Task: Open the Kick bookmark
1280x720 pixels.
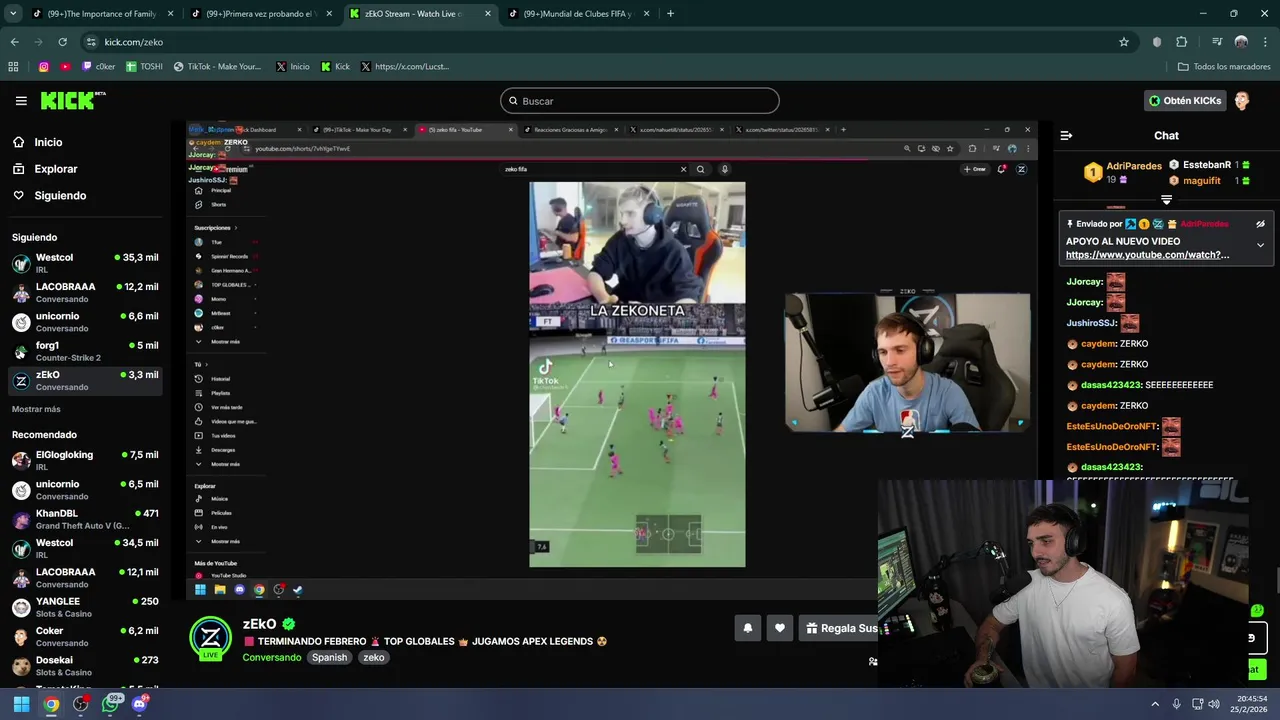Action: coord(335,67)
